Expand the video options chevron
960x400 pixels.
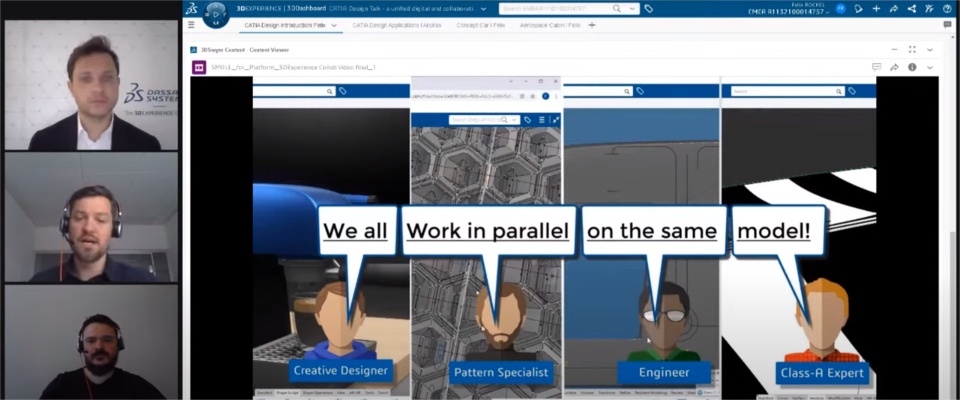pos(930,67)
